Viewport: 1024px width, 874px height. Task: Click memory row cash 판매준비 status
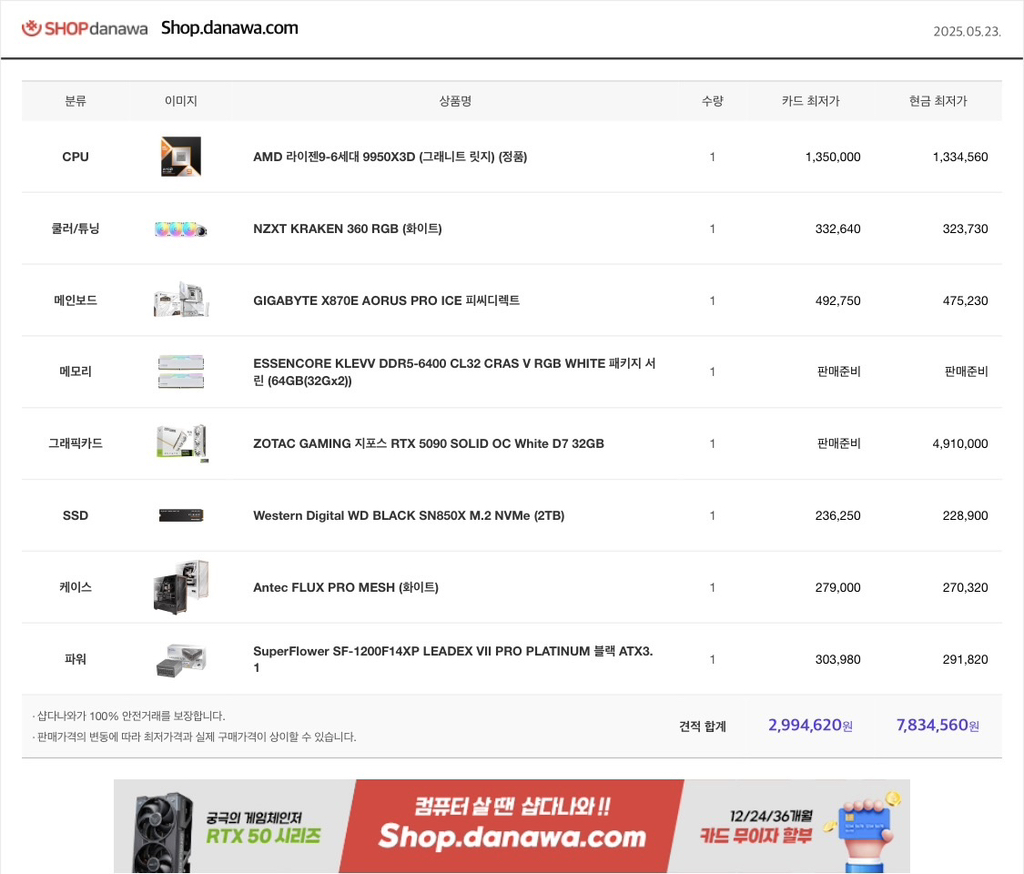click(x=967, y=372)
